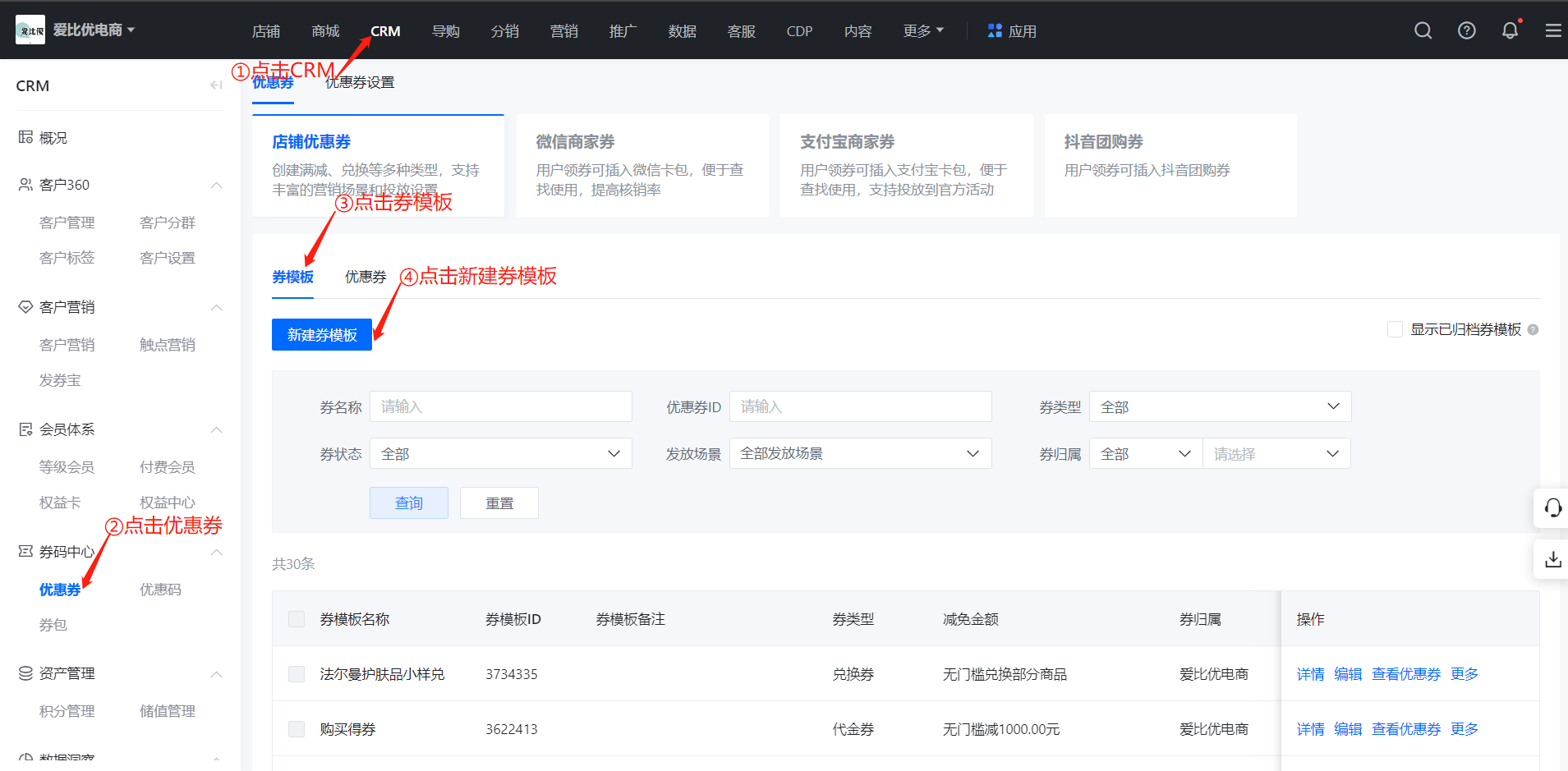Click 查看优惠券 for 法尔曼护肤品小样兑
1568x771 pixels.
pos(1406,674)
